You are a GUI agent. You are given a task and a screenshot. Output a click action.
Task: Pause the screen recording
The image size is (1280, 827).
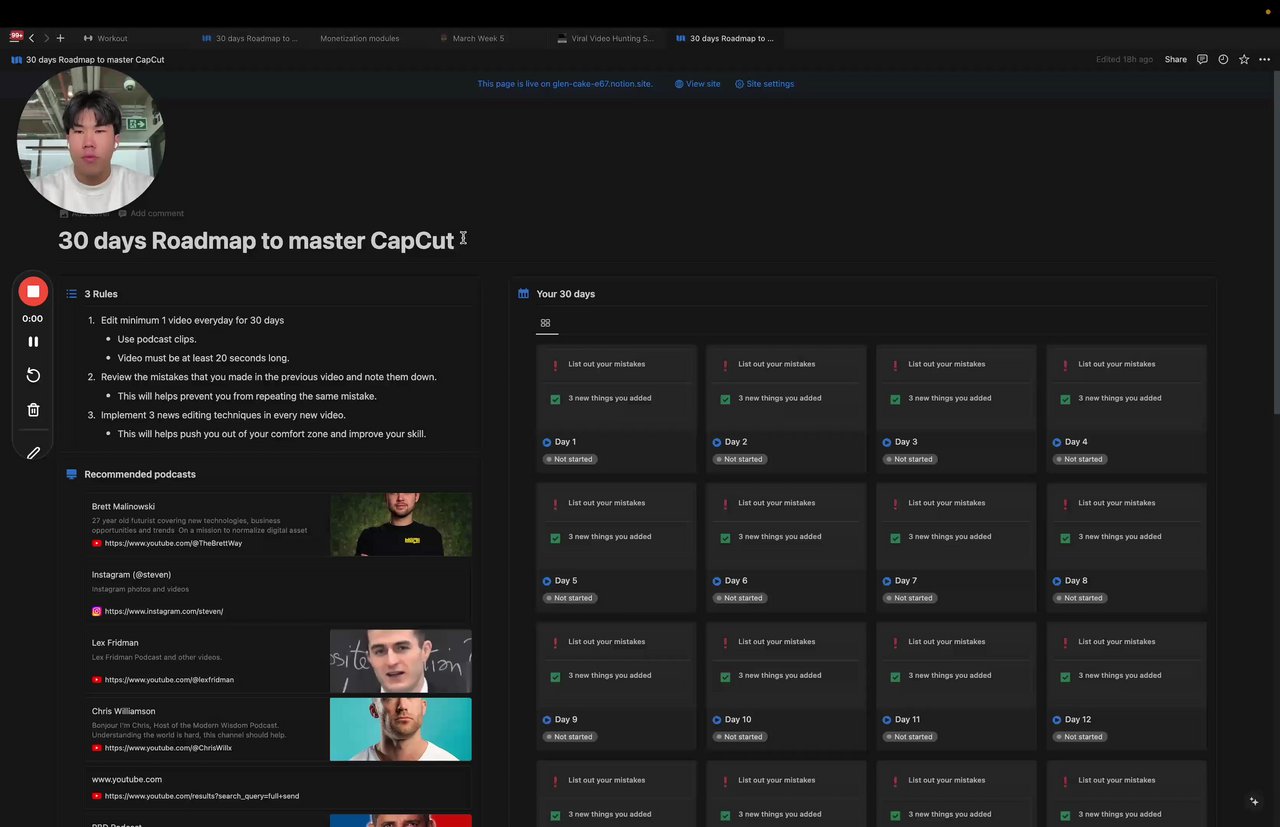(x=33, y=341)
